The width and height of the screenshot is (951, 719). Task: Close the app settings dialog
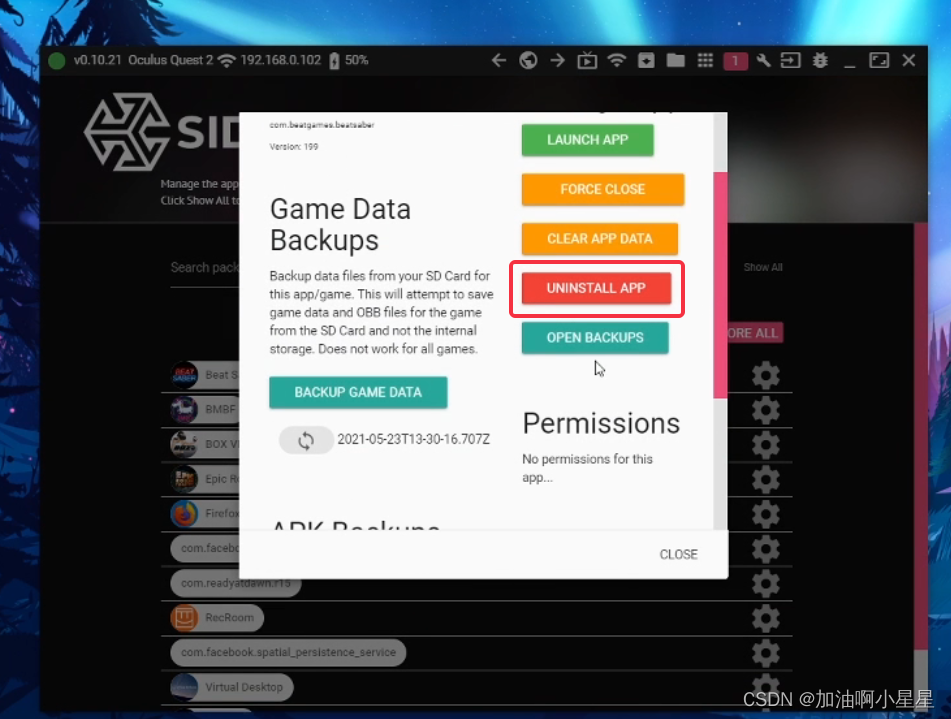[678, 555]
